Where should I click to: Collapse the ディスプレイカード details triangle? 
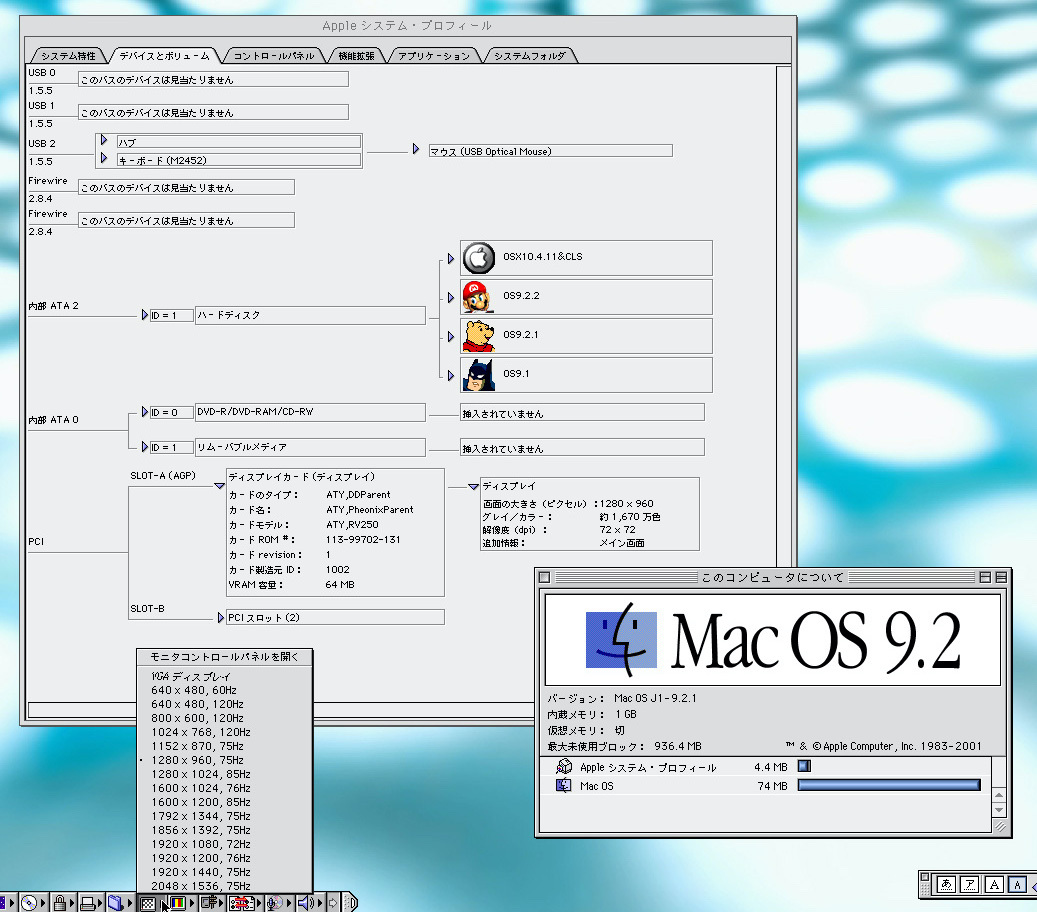[x=219, y=486]
